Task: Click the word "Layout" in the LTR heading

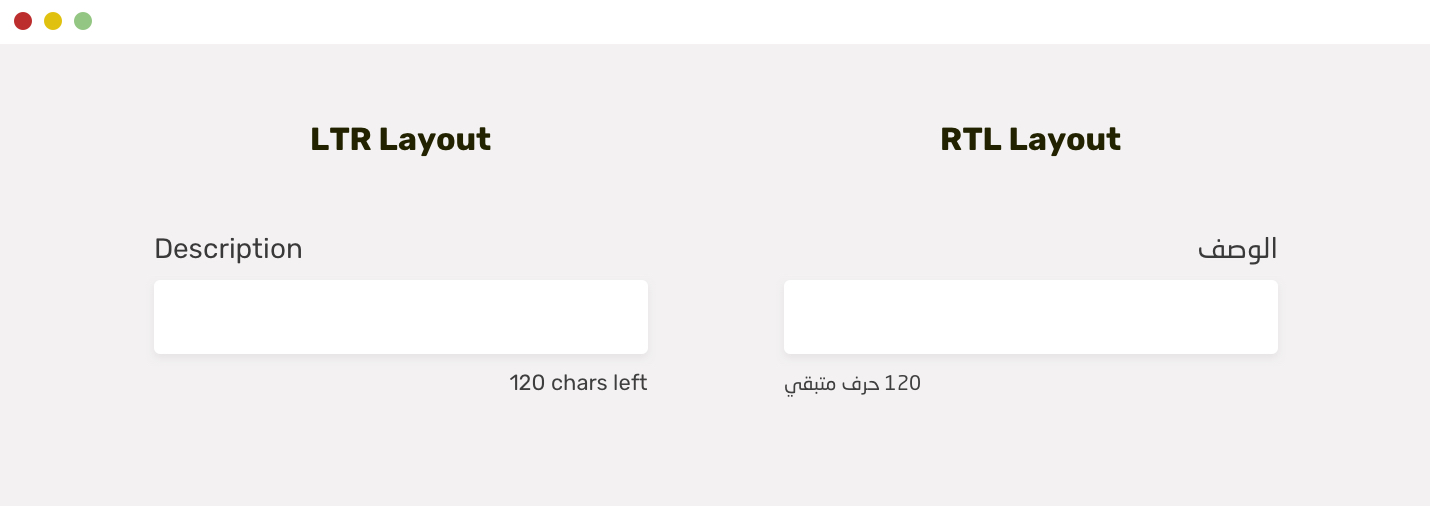Action: click(434, 139)
